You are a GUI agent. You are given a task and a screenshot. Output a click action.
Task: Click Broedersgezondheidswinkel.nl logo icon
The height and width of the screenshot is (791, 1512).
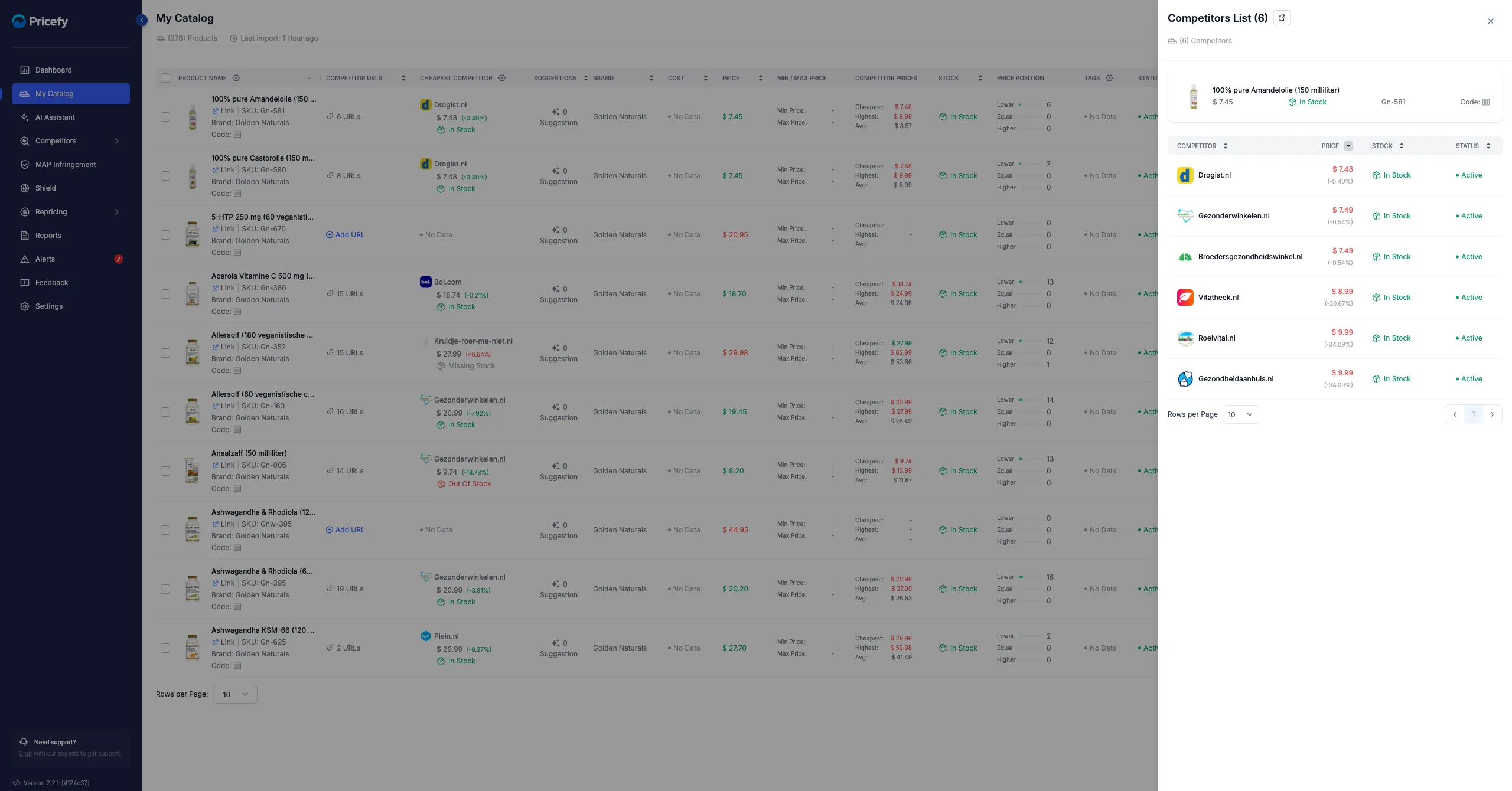(1185, 257)
